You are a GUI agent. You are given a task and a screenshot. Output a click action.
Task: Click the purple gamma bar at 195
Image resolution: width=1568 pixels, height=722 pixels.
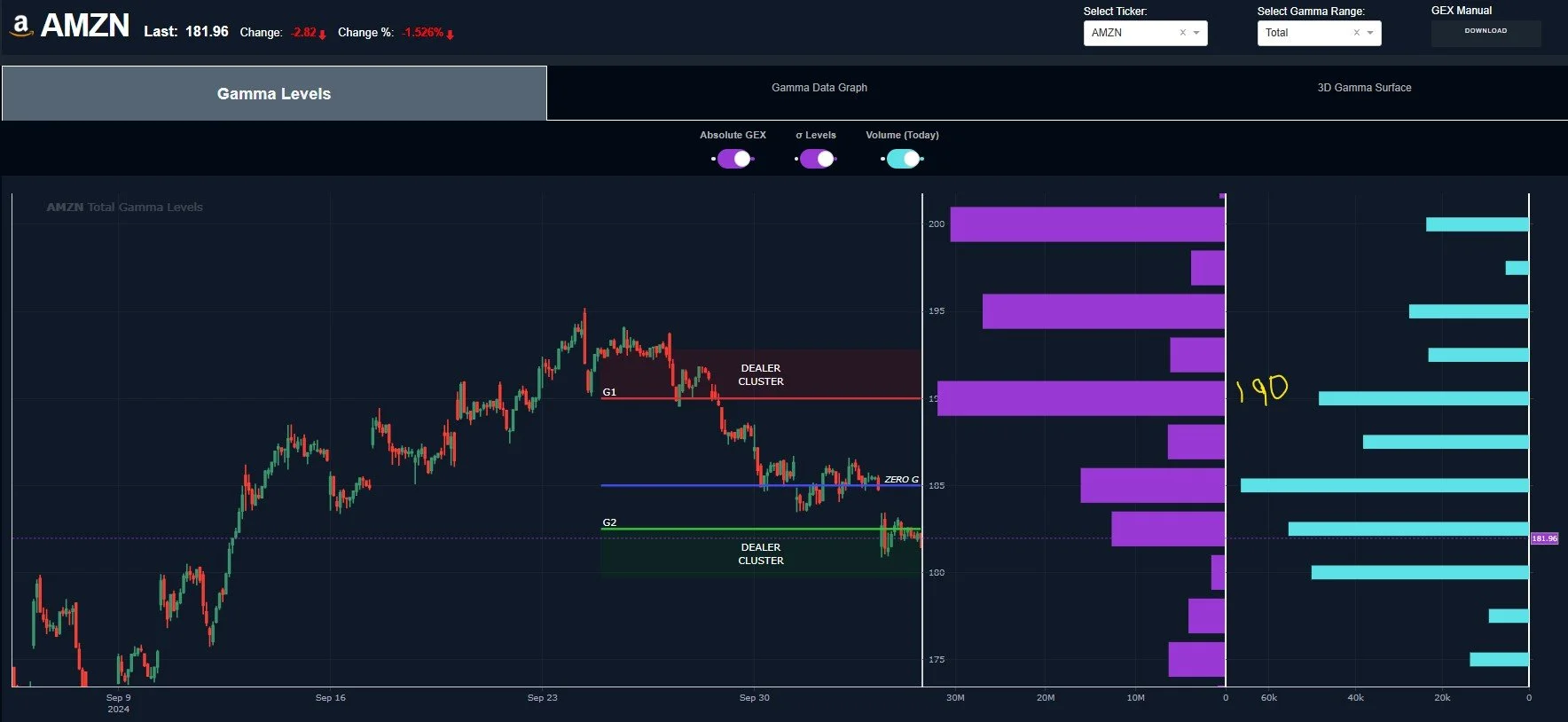click(x=1103, y=311)
